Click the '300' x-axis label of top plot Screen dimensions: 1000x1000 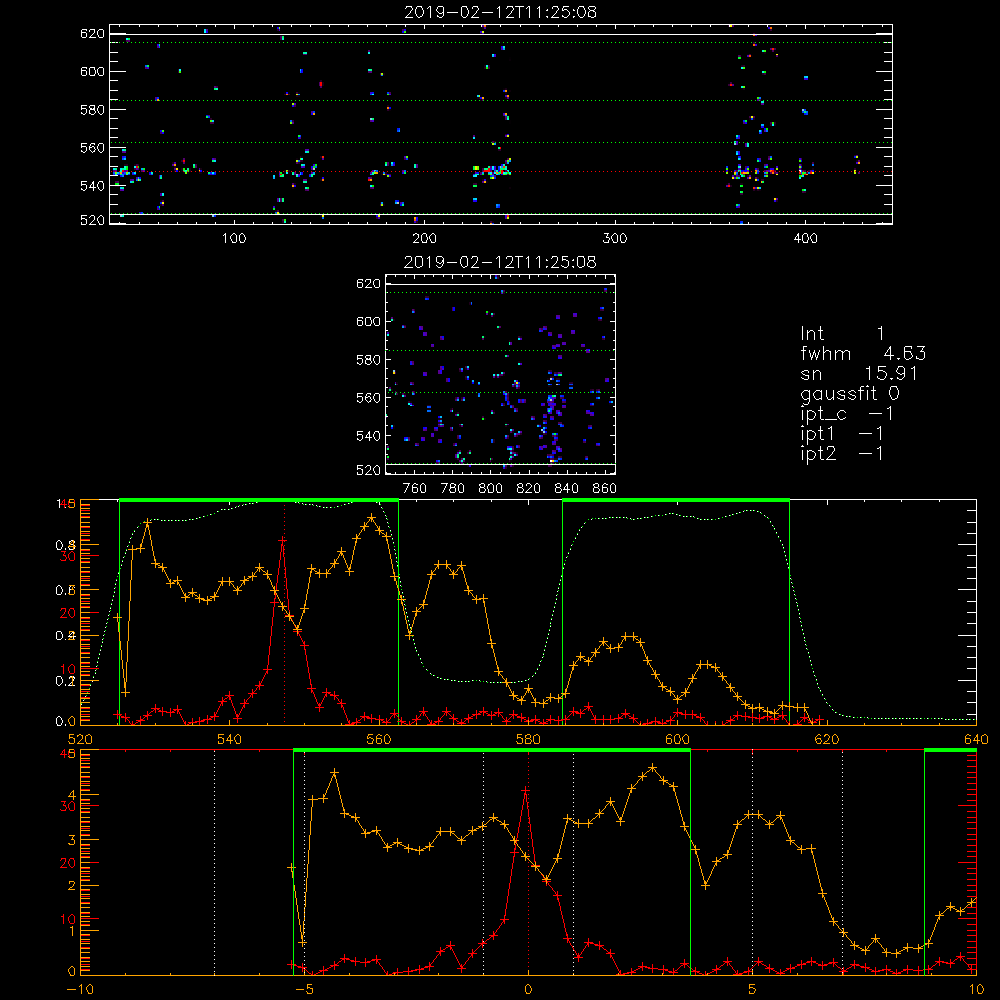[x=615, y=239]
